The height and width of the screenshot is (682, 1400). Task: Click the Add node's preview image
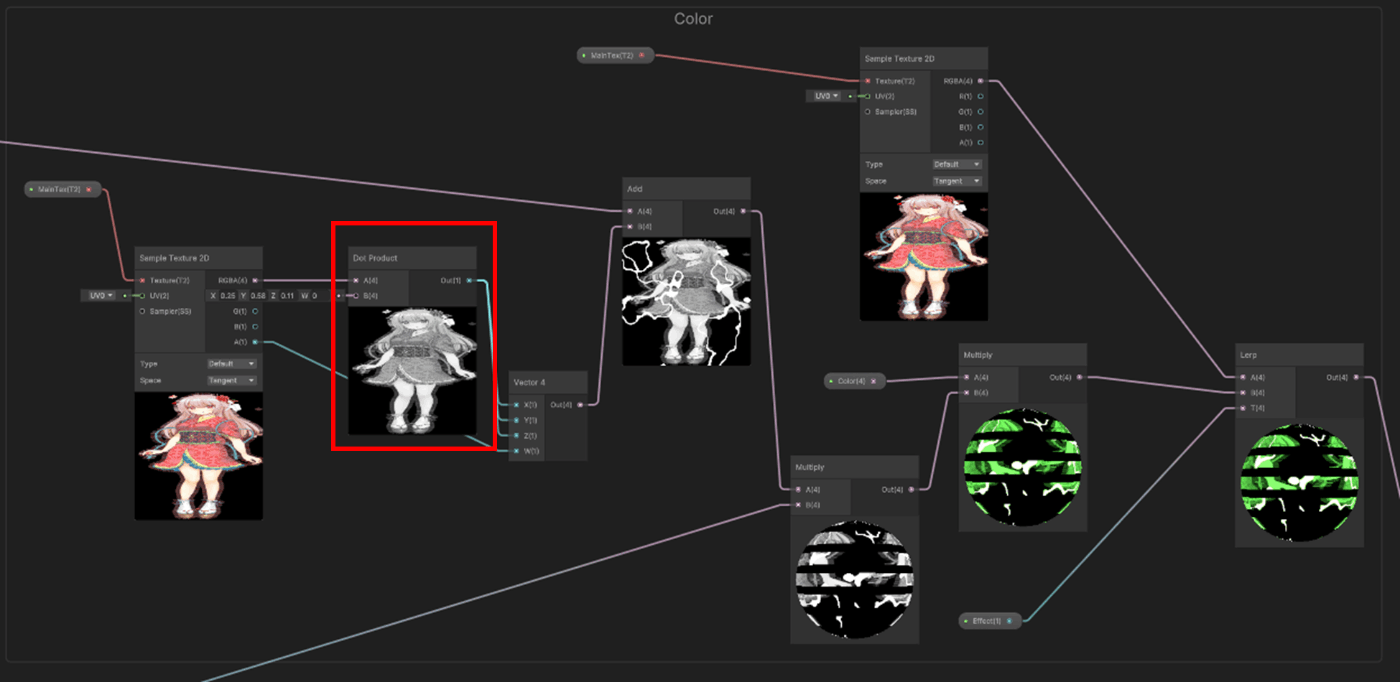click(686, 301)
